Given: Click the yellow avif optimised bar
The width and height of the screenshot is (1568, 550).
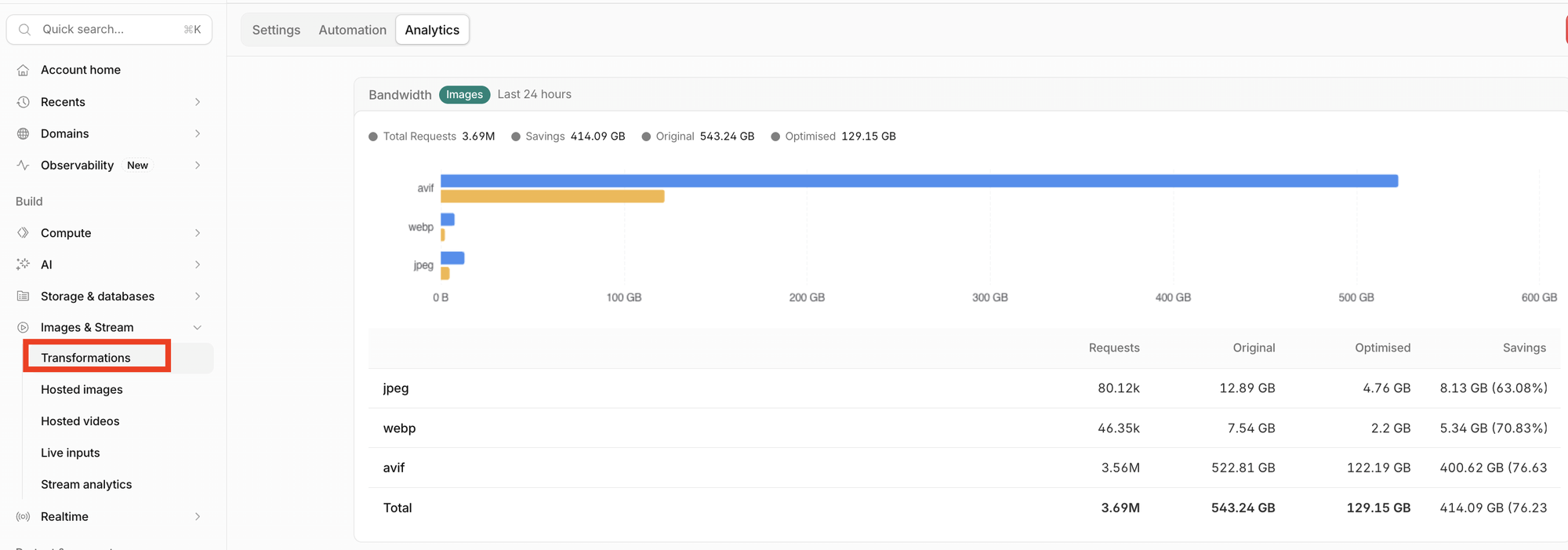Looking at the screenshot, I should click(553, 196).
